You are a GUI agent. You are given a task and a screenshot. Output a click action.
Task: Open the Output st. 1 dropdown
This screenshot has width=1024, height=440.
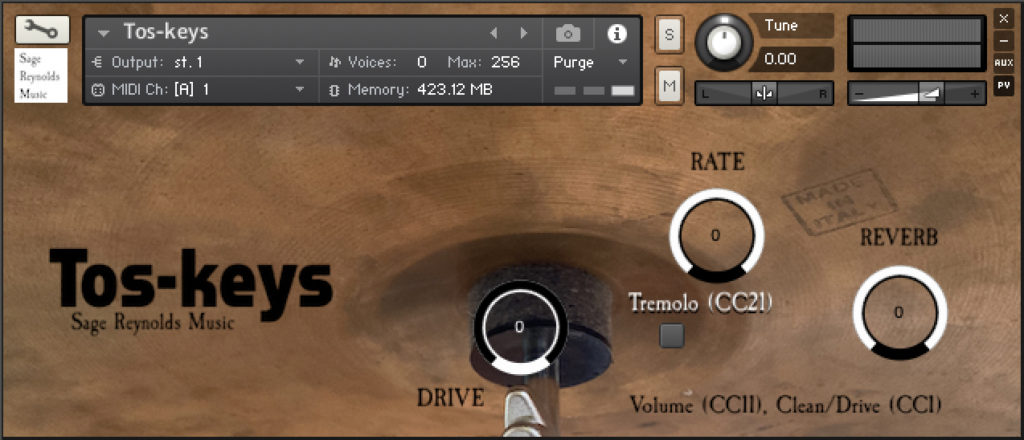(x=199, y=63)
